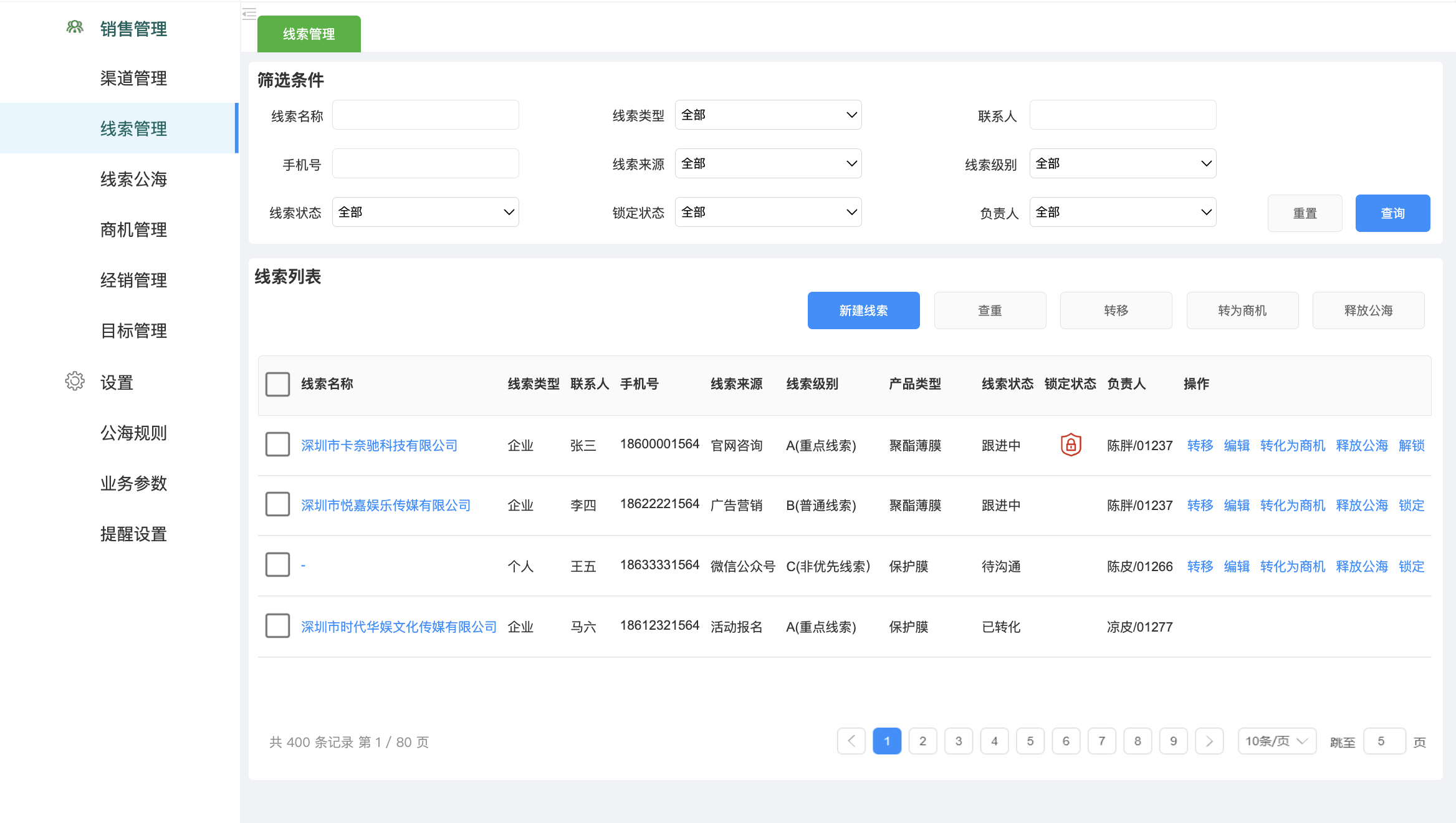Viewport: 1456px width, 823px height.
Task: Open 经销管理 in the sidebar
Action: [133, 281]
